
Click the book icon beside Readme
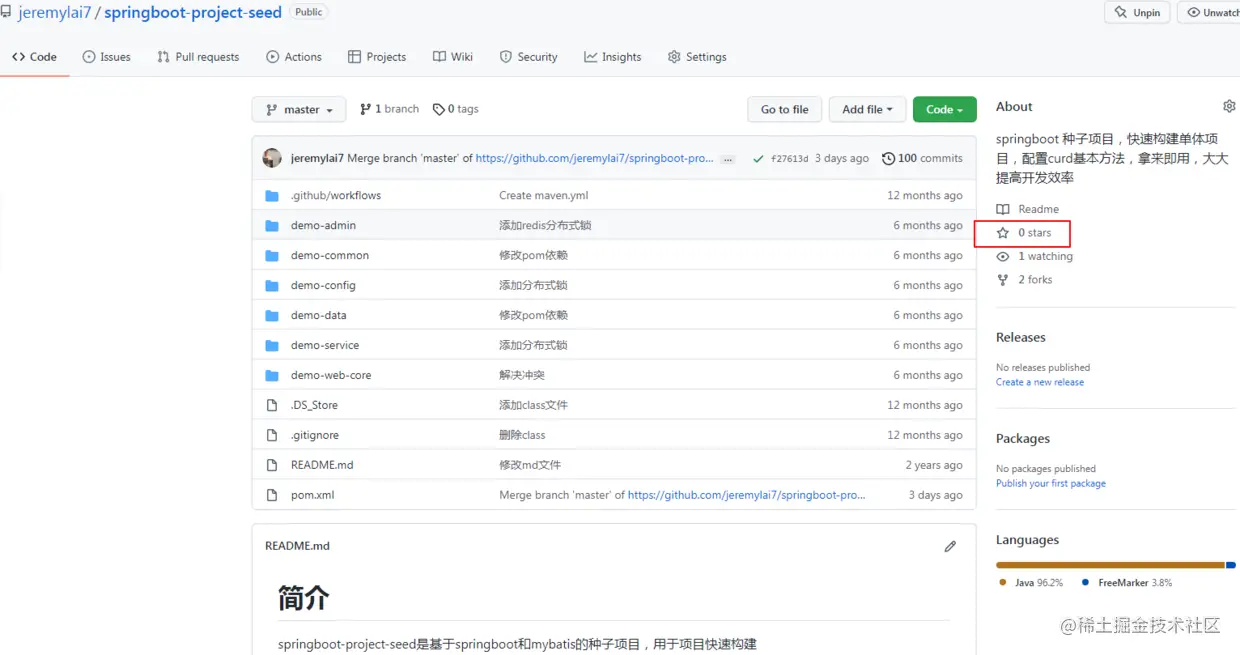[x=1003, y=209]
